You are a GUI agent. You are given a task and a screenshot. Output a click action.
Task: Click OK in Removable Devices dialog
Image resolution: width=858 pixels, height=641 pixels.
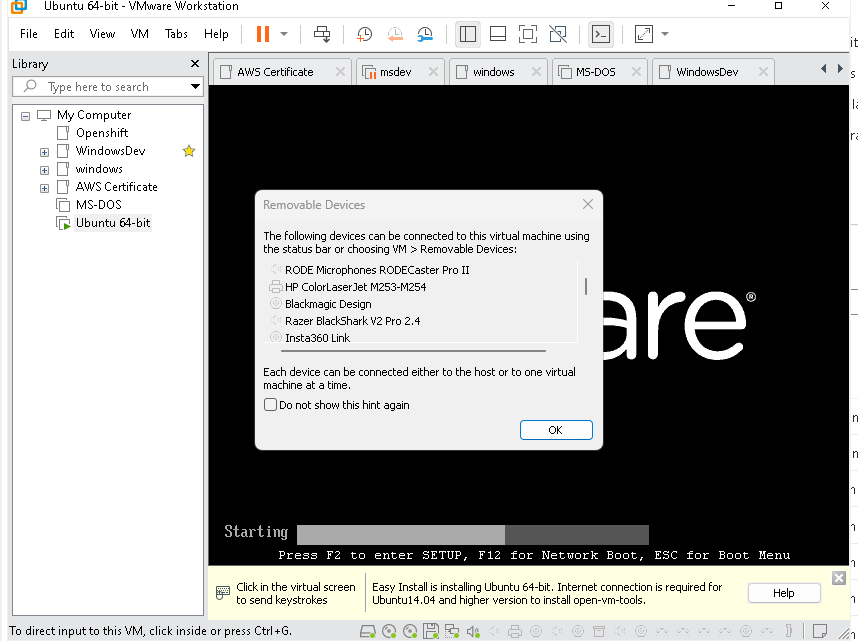coord(556,430)
